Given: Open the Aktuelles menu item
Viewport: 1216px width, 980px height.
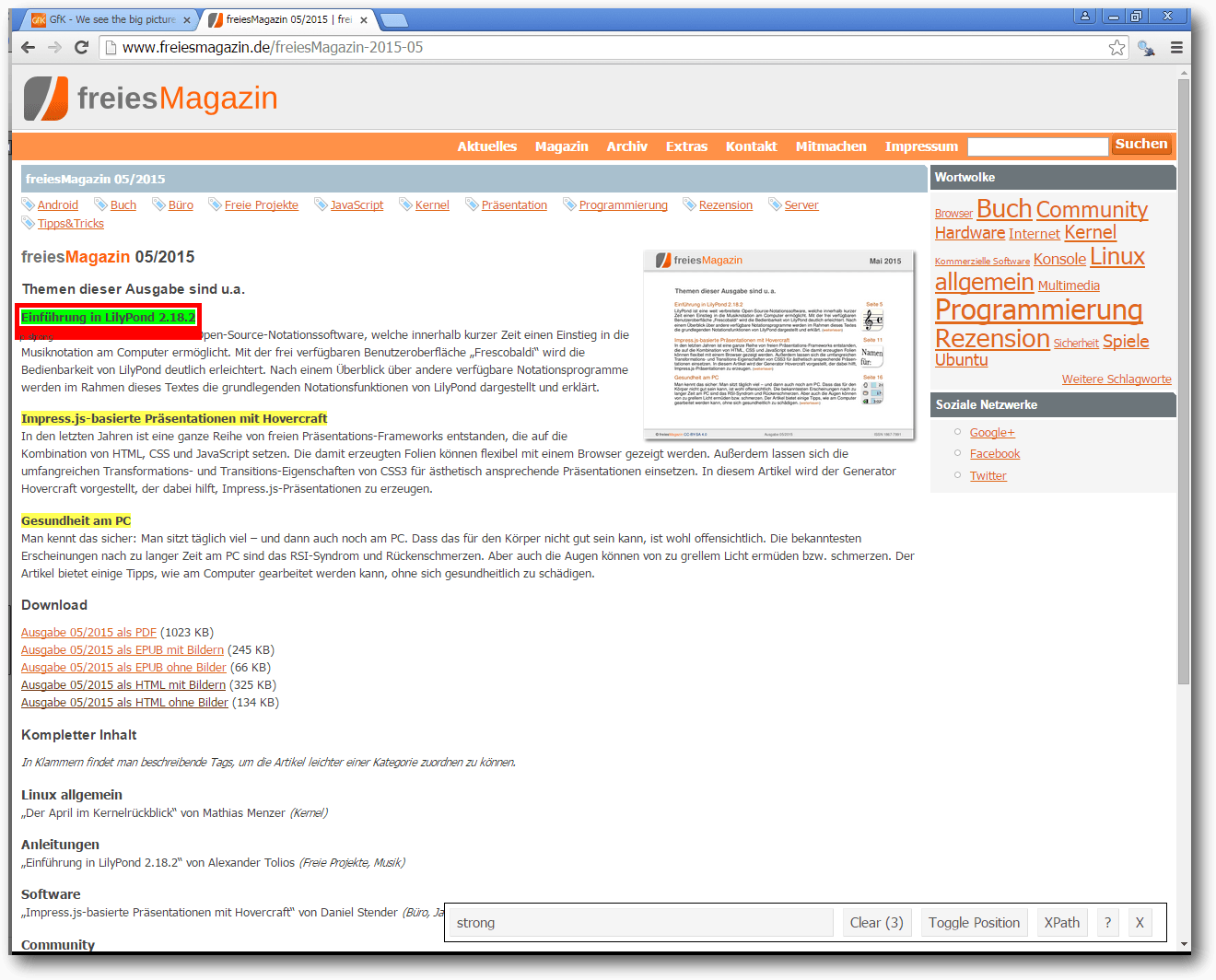Looking at the screenshot, I should [487, 146].
